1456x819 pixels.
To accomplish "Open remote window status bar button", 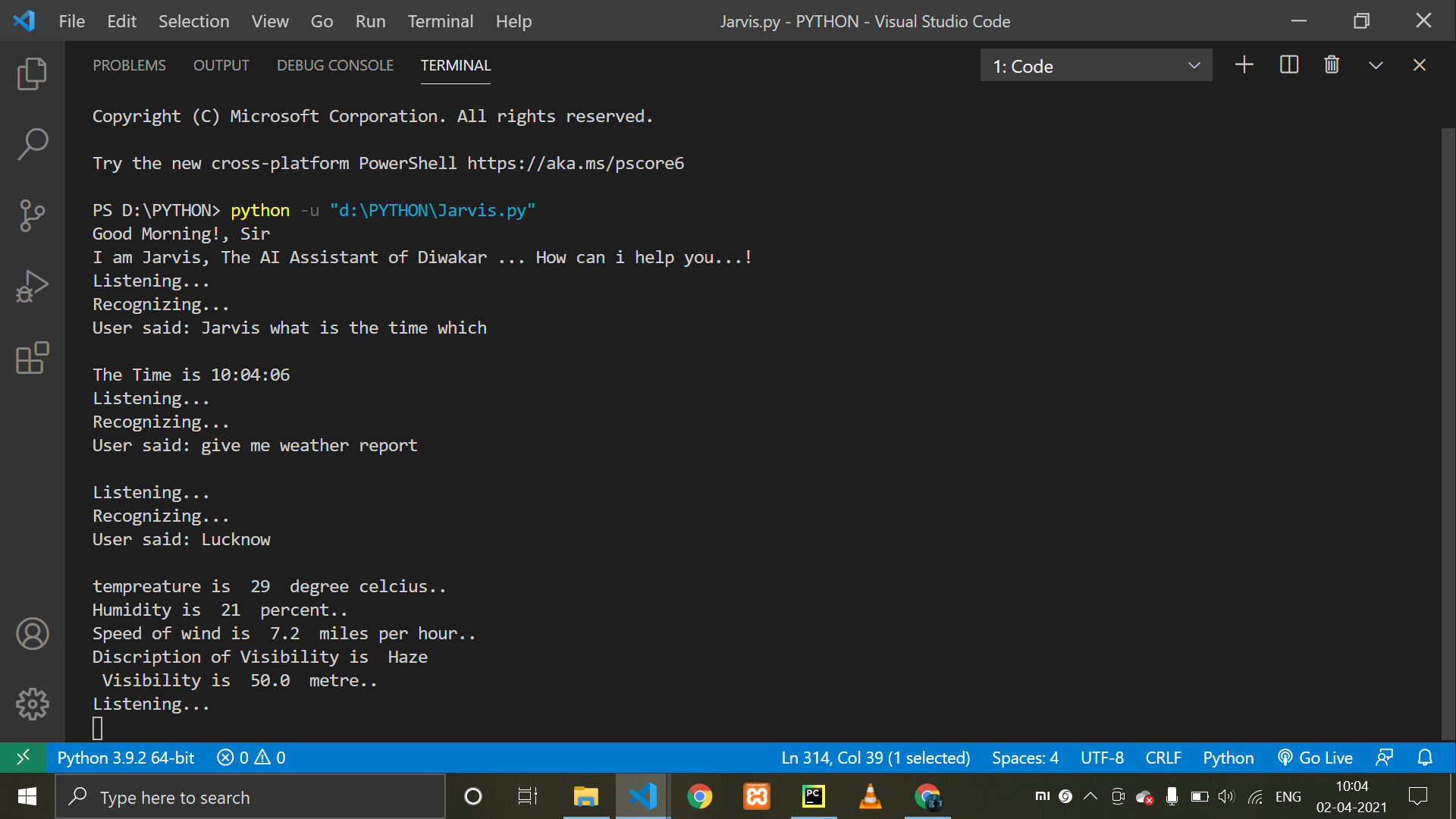I will coord(23,757).
